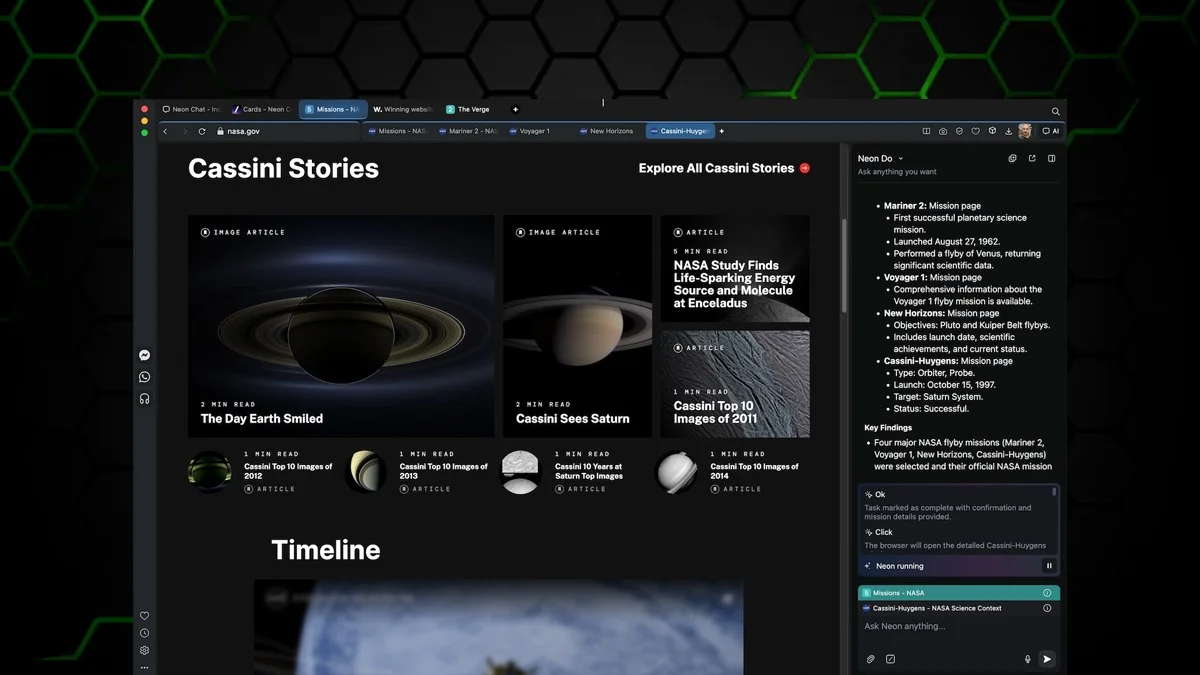This screenshot has height=675, width=1200.
Task: Open WhatsApp from the left sidebar
Action: (x=144, y=376)
